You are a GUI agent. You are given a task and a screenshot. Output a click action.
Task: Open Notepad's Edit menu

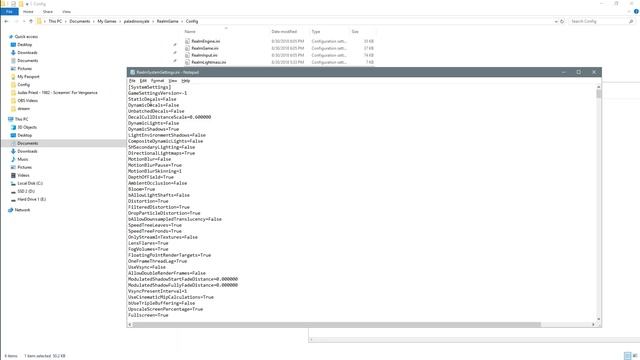point(143,81)
